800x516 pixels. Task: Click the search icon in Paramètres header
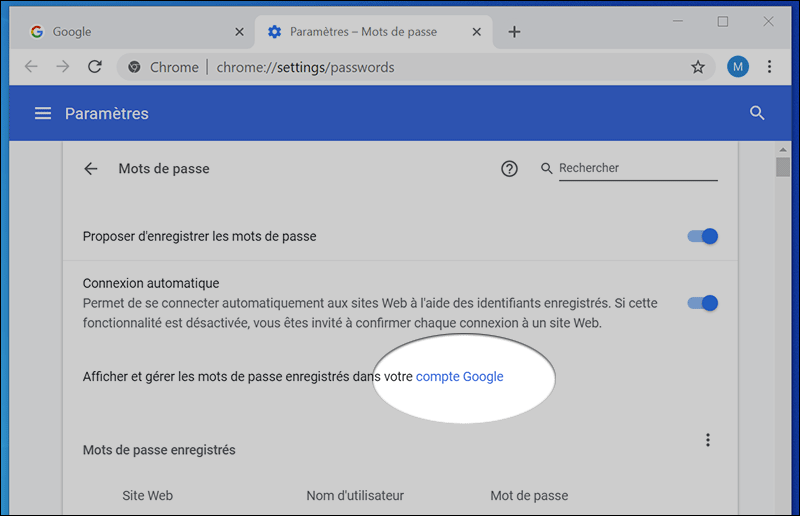(757, 113)
